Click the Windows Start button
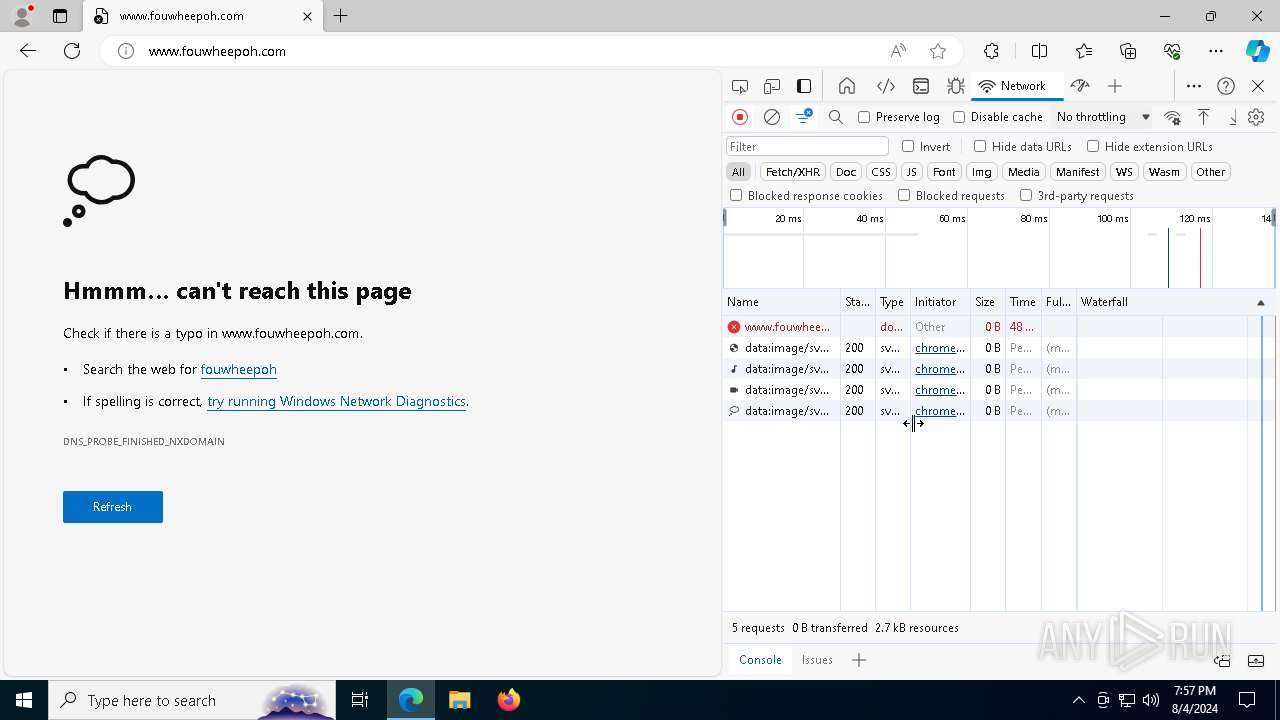 click(x=24, y=700)
